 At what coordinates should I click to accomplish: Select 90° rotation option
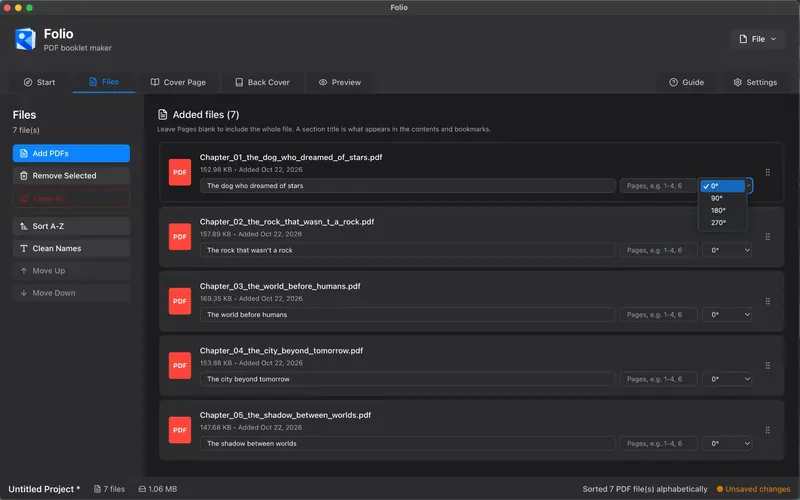[722, 198]
